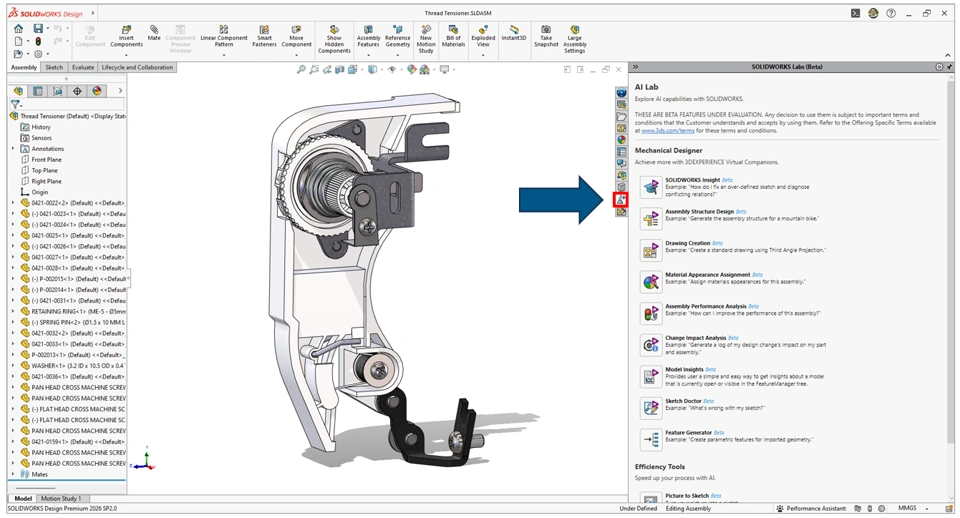Select the Assembly ribbon tab

pyautogui.click(x=24, y=67)
